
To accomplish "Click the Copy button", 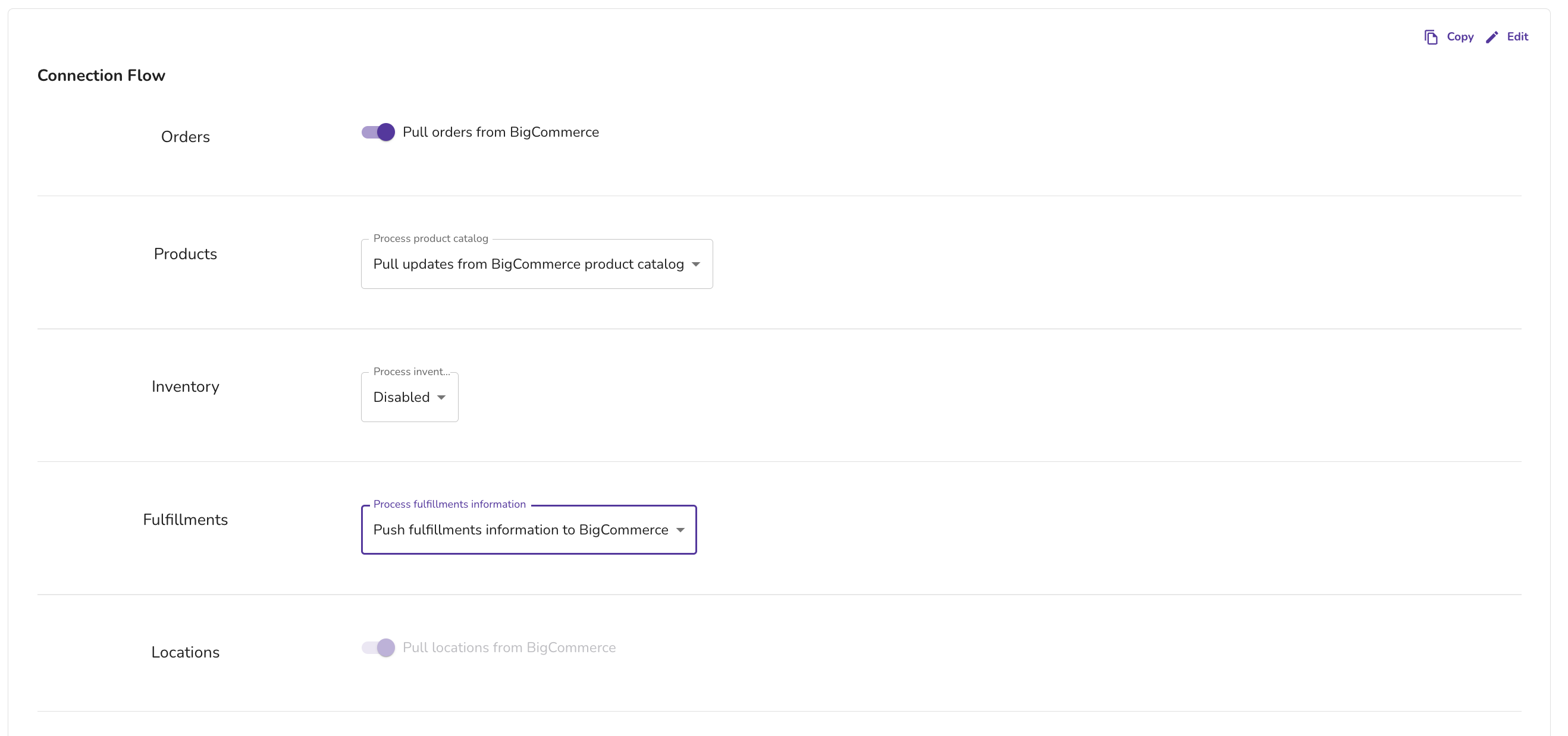I will [x=1460, y=36].
